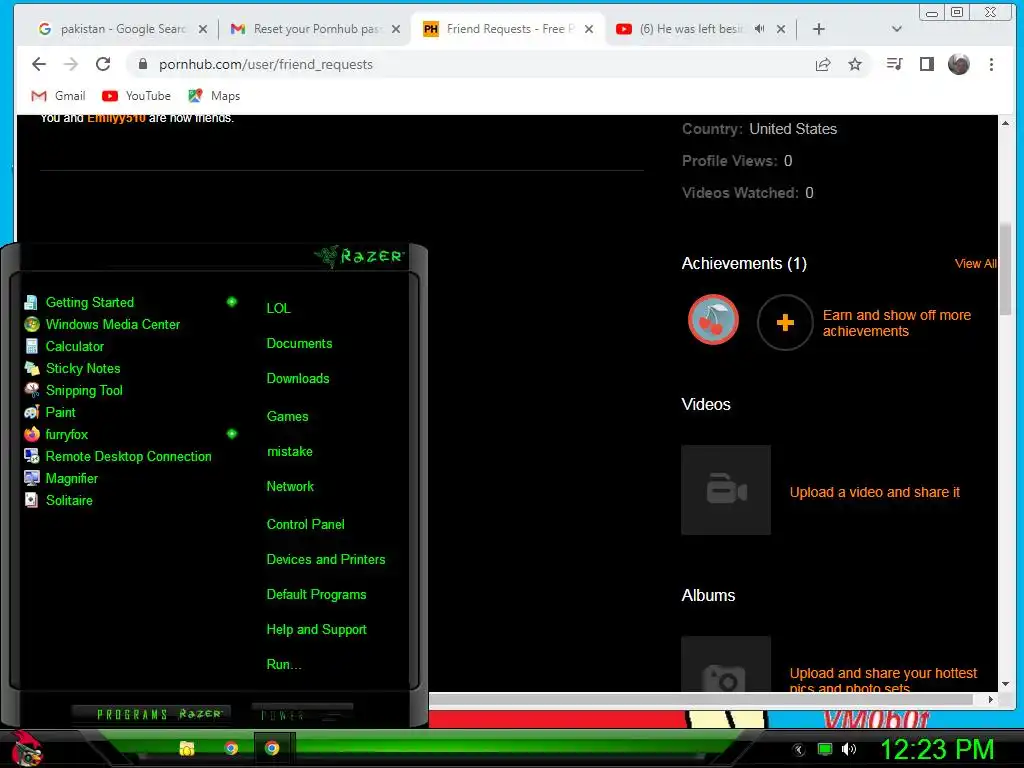The width and height of the screenshot is (1024, 768).
Task: Launch Solitaire
Action: click(58, 500)
